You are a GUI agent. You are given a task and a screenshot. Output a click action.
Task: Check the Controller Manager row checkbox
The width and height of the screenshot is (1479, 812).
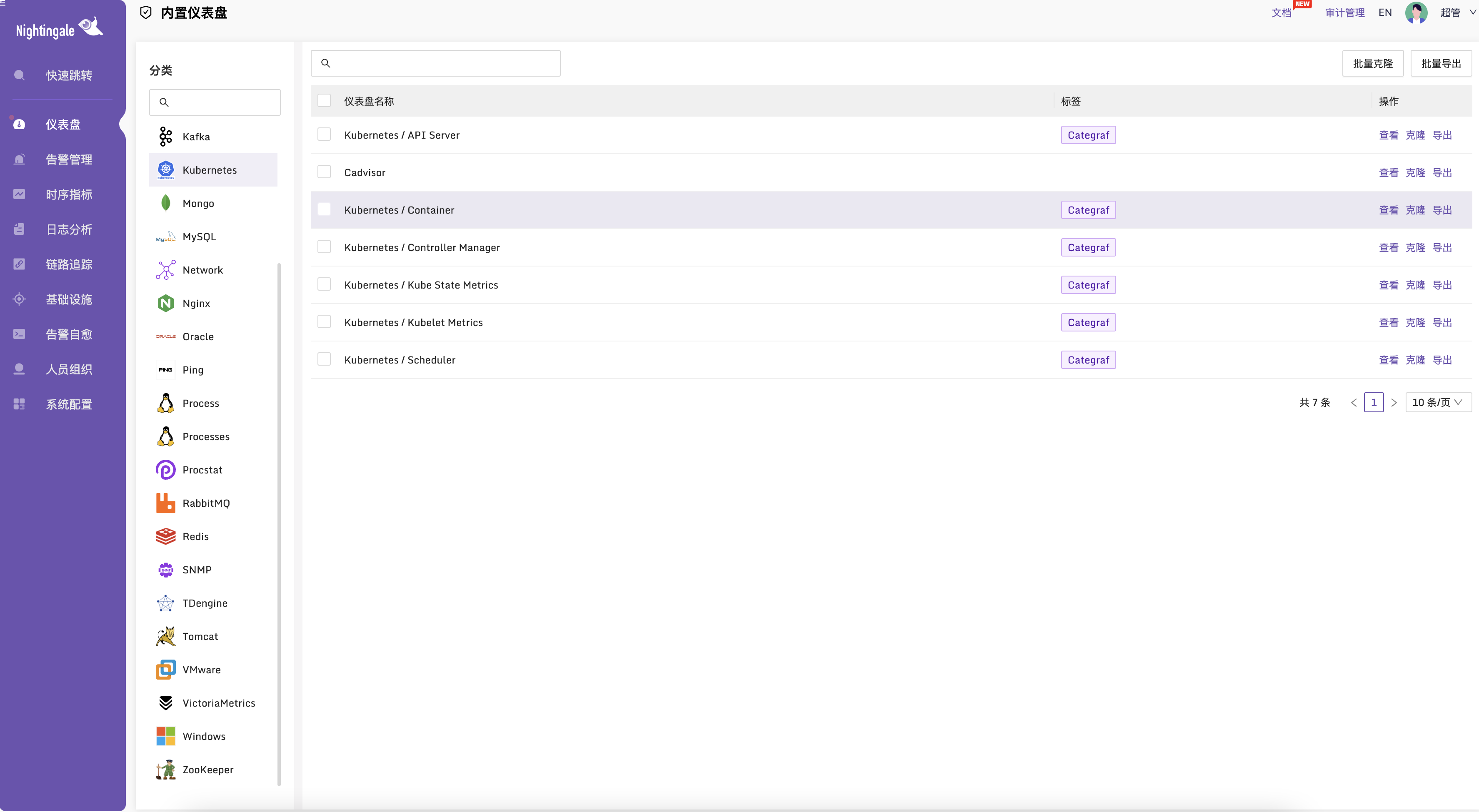coord(324,247)
